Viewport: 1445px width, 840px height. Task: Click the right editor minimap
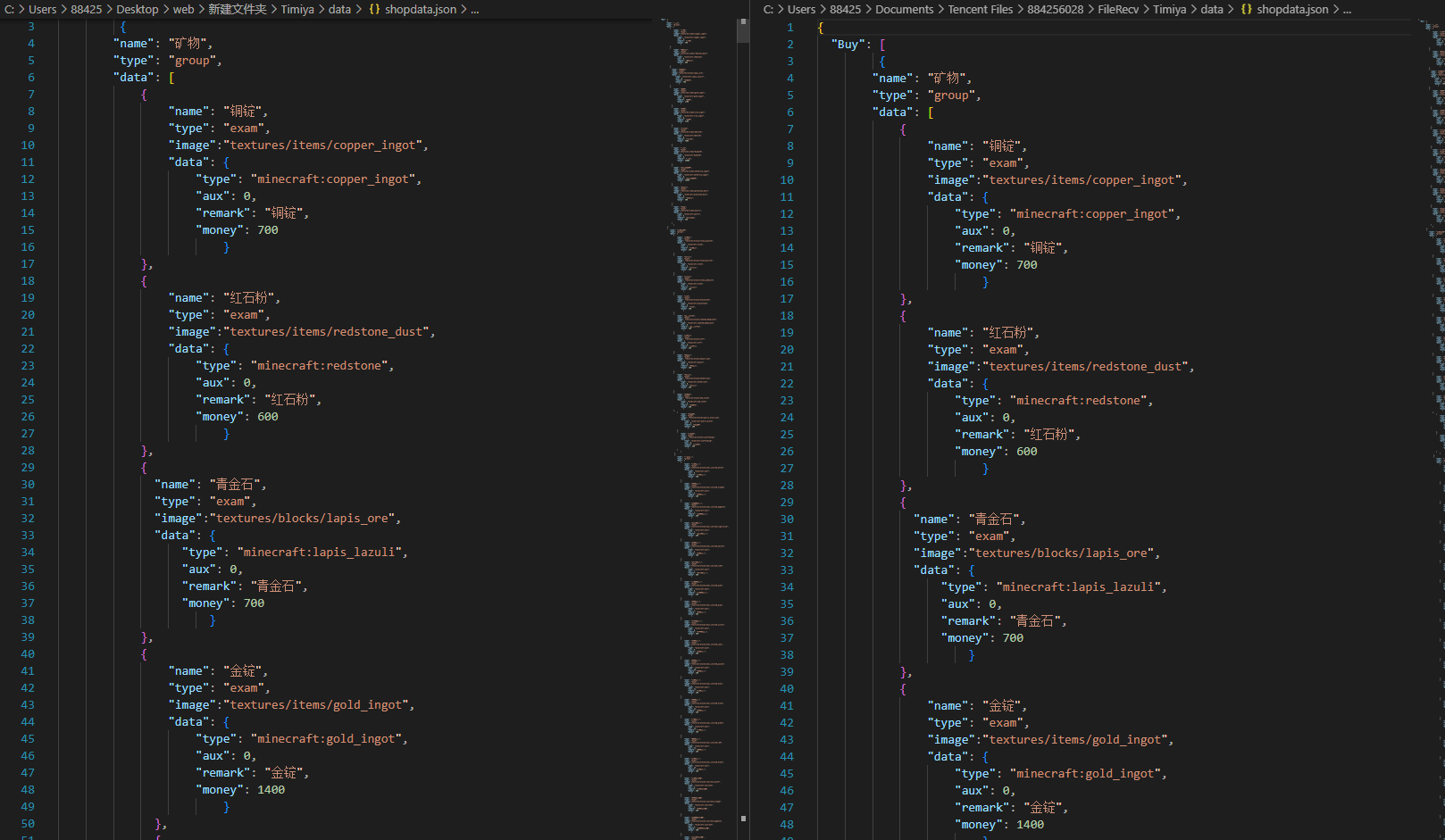click(1432, 428)
